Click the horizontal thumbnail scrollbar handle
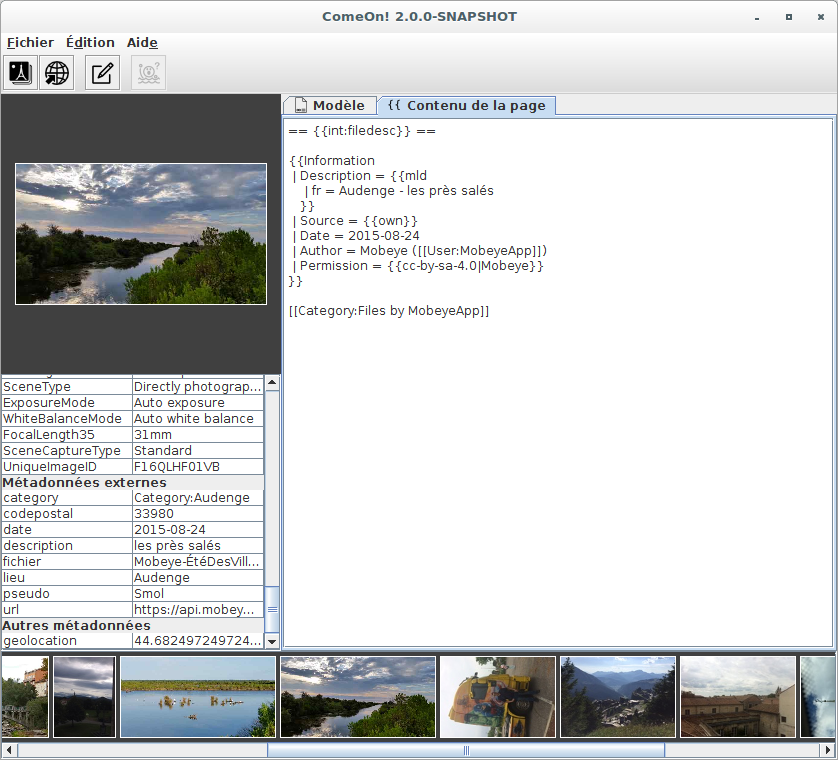This screenshot has width=838, height=760. pos(466,750)
